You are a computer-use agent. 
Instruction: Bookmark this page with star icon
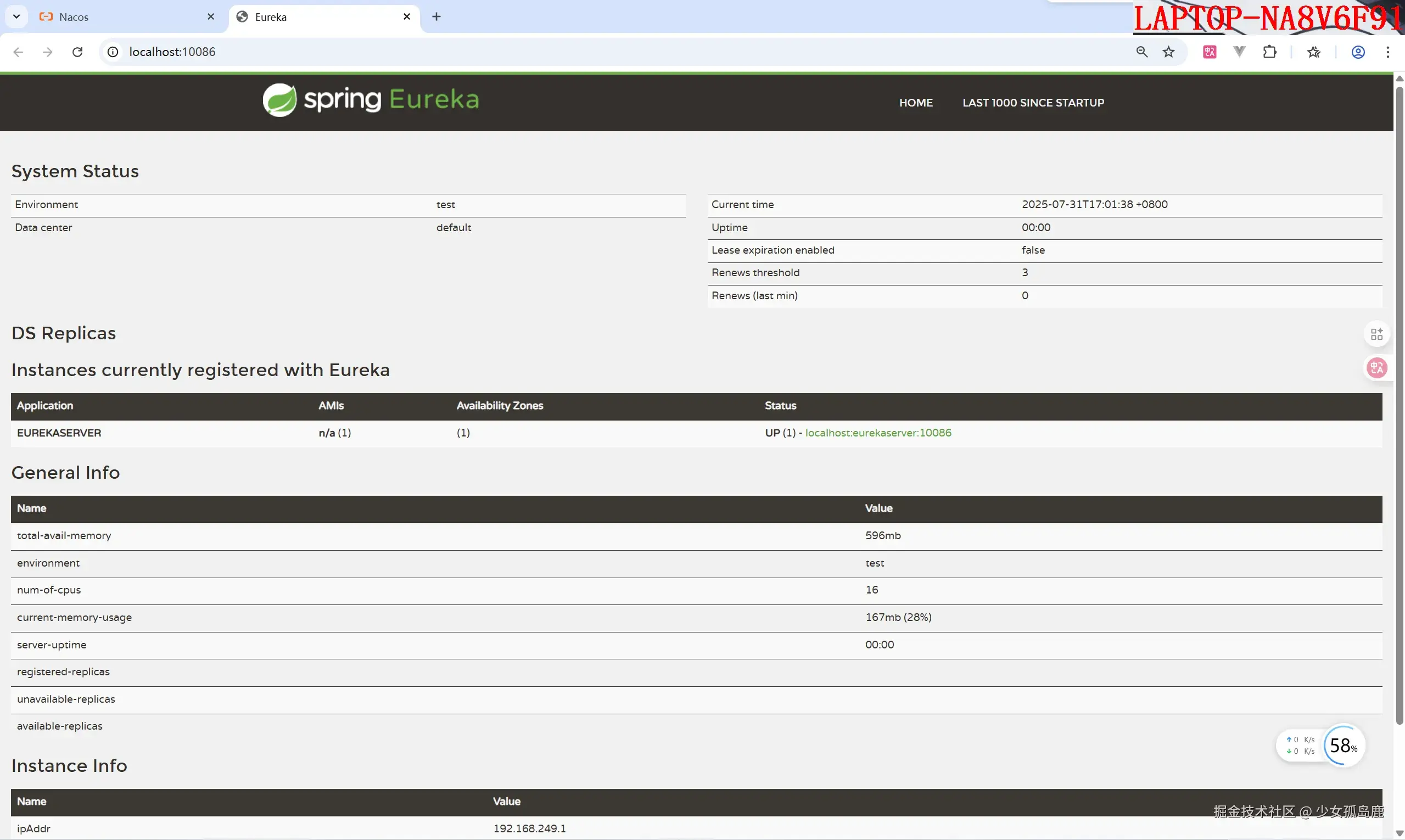point(1168,52)
